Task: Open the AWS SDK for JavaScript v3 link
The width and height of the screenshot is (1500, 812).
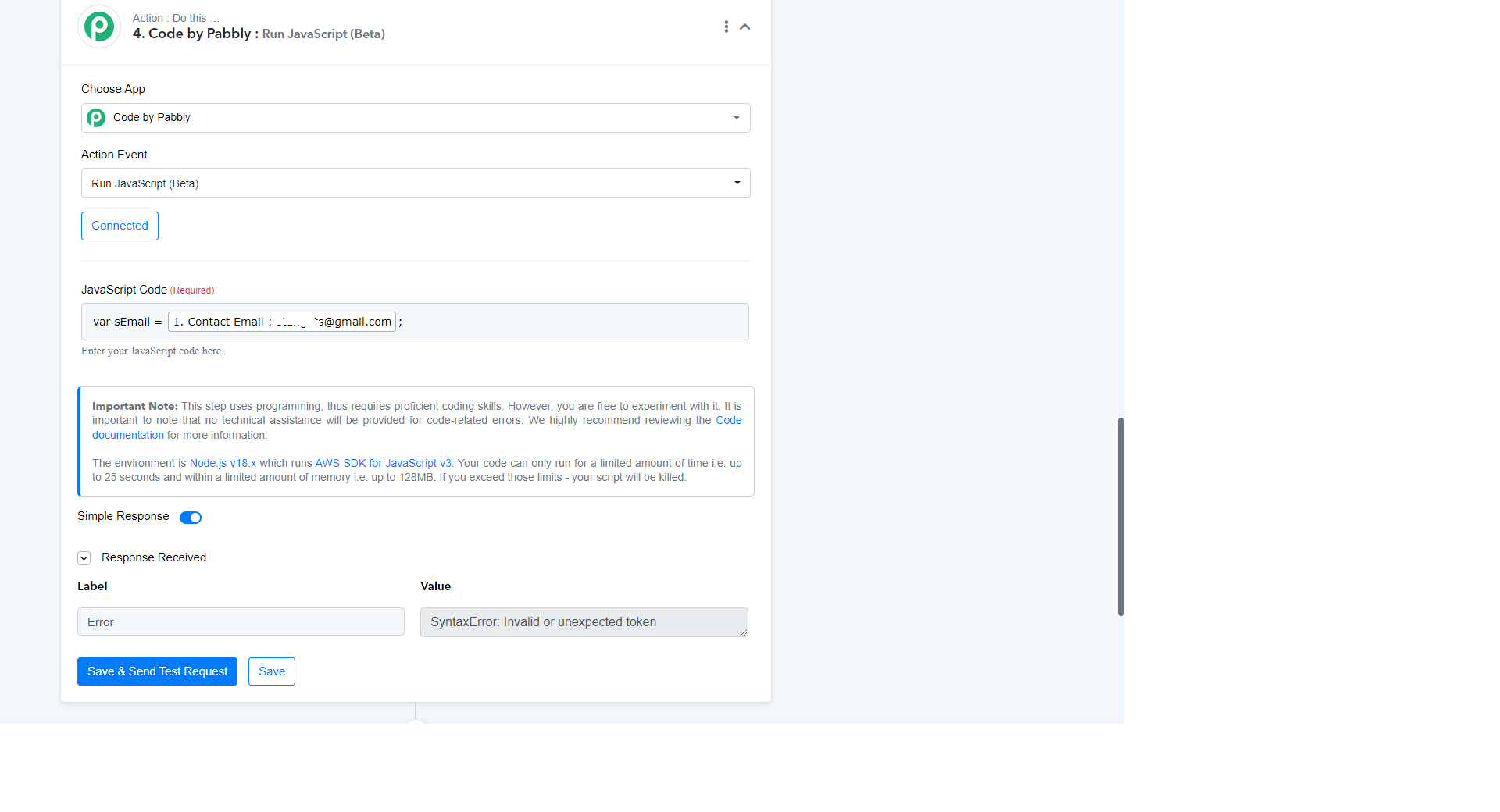Action: pos(383,463)
